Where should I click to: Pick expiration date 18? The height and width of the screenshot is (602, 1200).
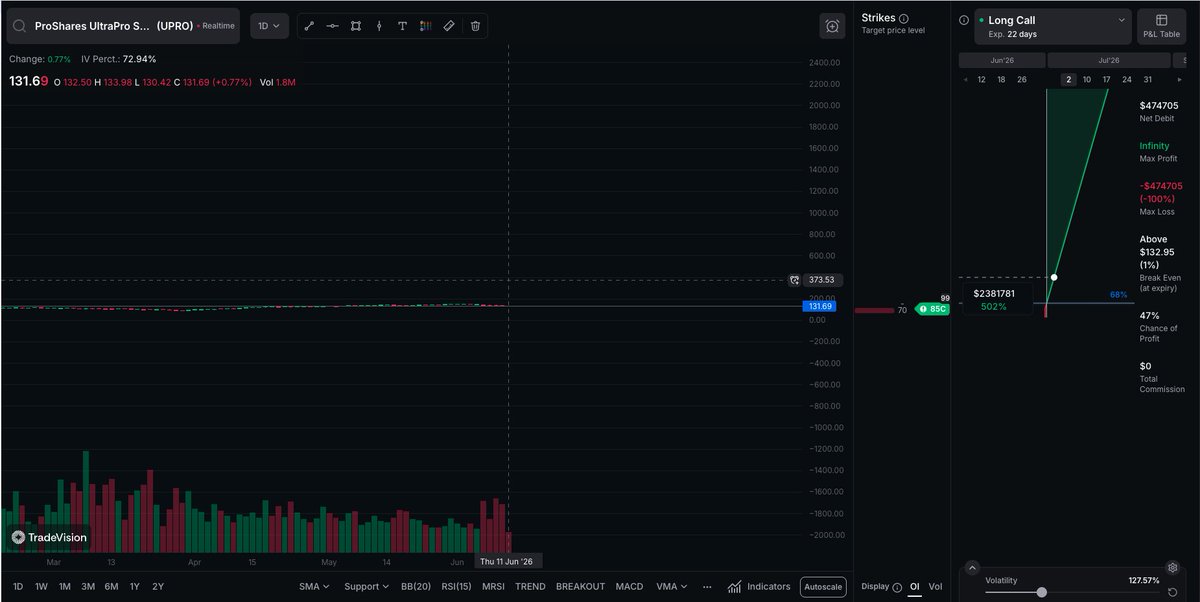pyautogui.click(x=1001, y=79)
